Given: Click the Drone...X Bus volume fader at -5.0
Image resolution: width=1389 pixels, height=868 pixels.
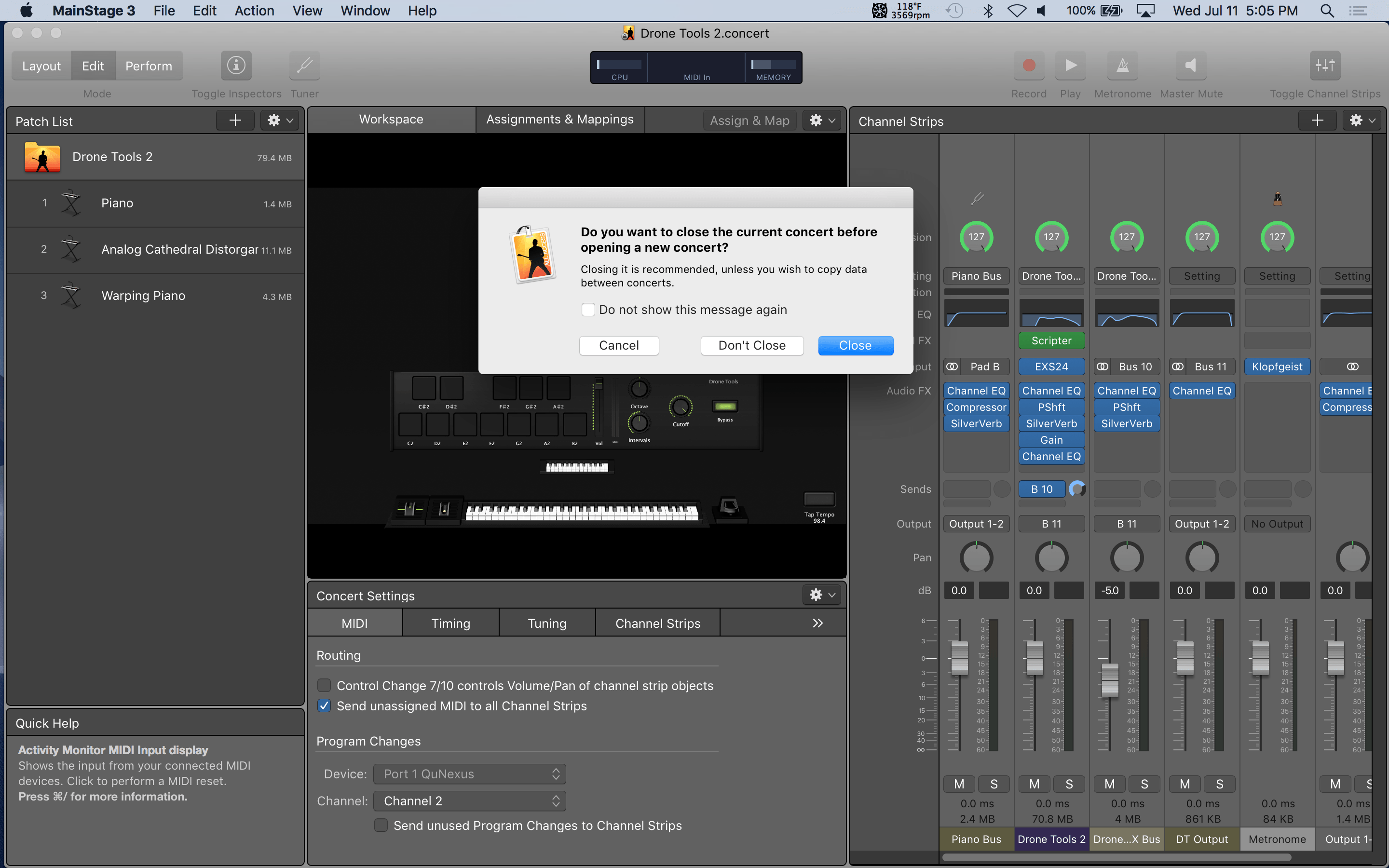Looking at the screenshot, I should tap(1109, 680).
